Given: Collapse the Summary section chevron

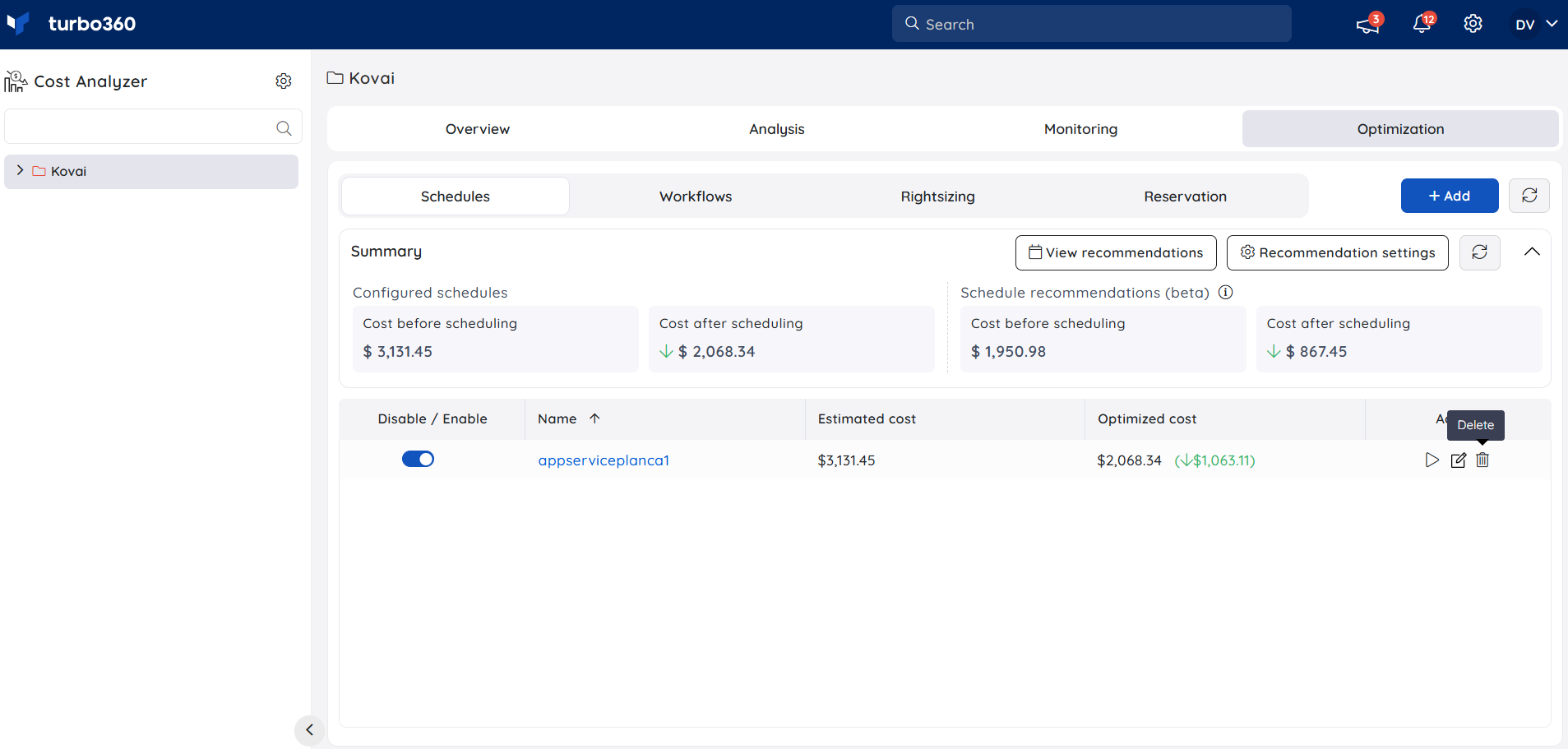Looking at the screenshot, I should point(1532,252).
